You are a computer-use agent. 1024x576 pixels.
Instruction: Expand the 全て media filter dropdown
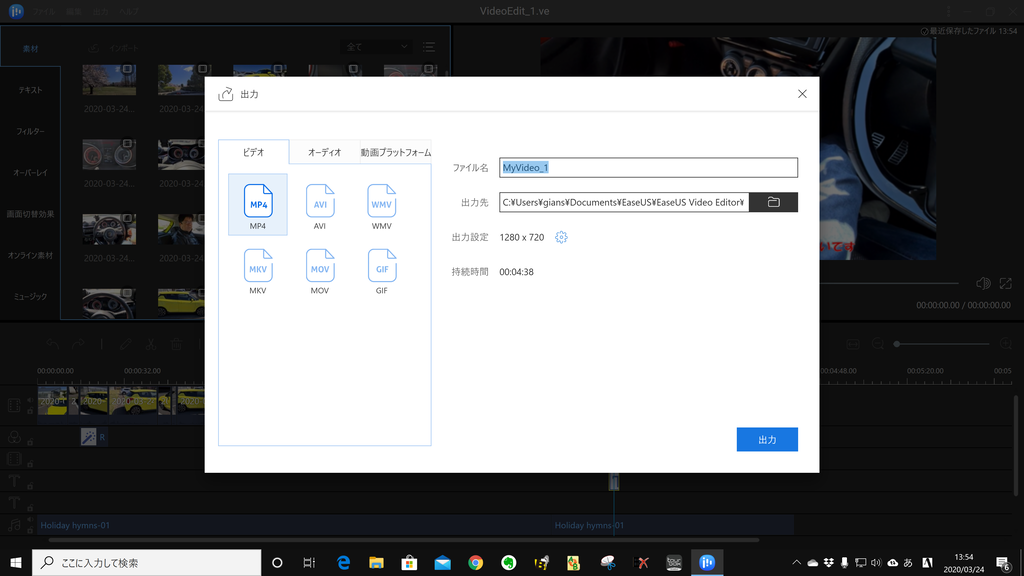(x=376, y=47)
